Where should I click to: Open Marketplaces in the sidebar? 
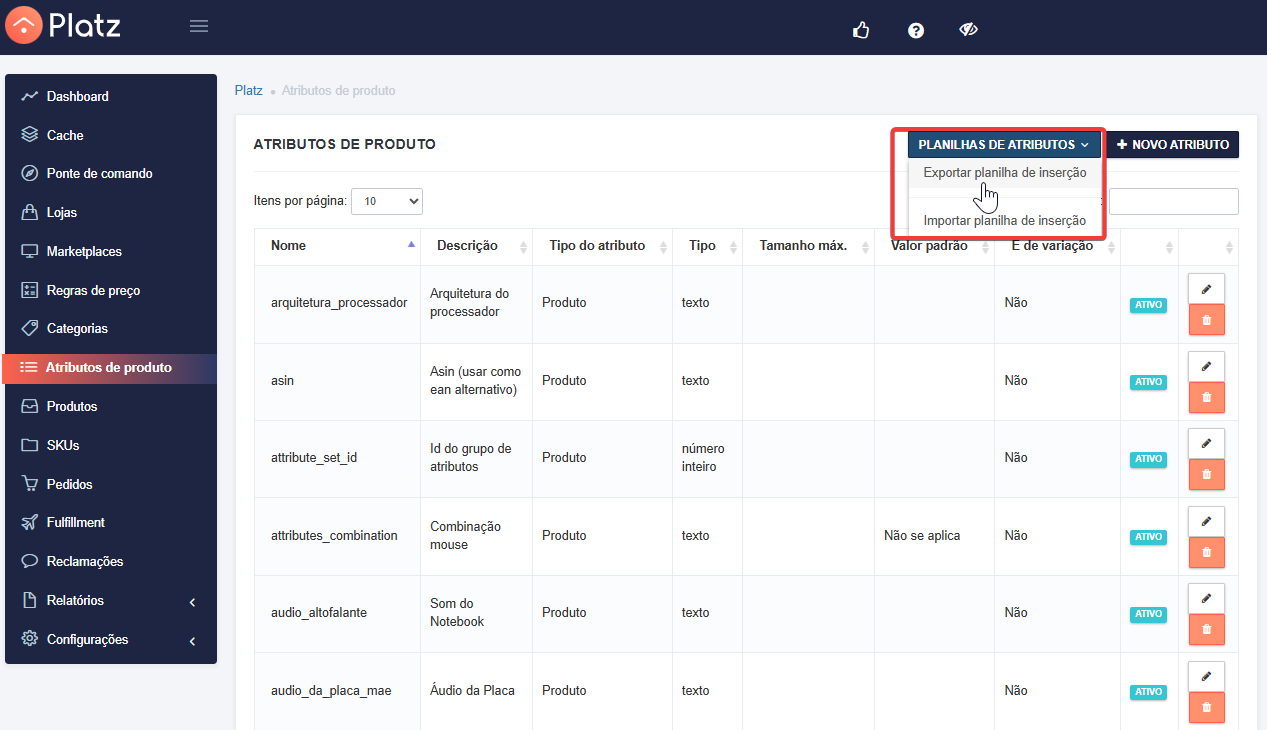111,251
